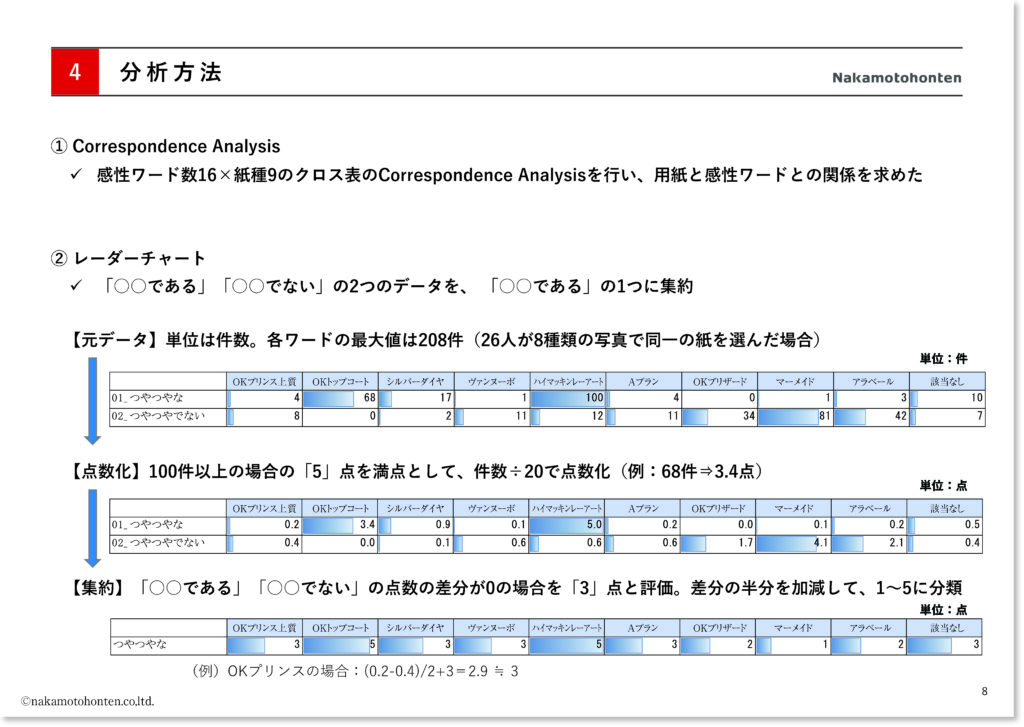Click the checkmark bullet under Correspondence Analysis
Viewport: 1024px width, 727px height.
(x=75, y=176)
